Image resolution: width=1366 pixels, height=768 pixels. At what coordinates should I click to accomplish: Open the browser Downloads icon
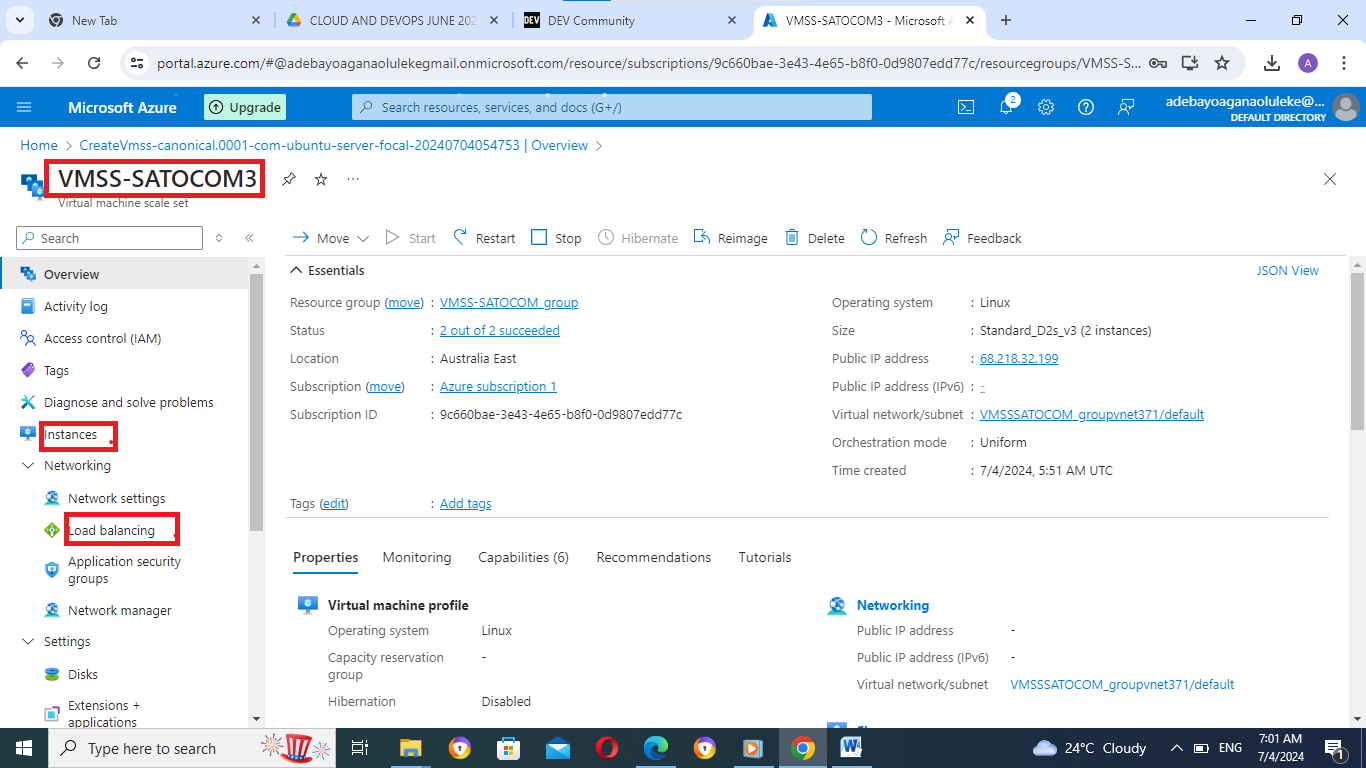coord(1272,63)
